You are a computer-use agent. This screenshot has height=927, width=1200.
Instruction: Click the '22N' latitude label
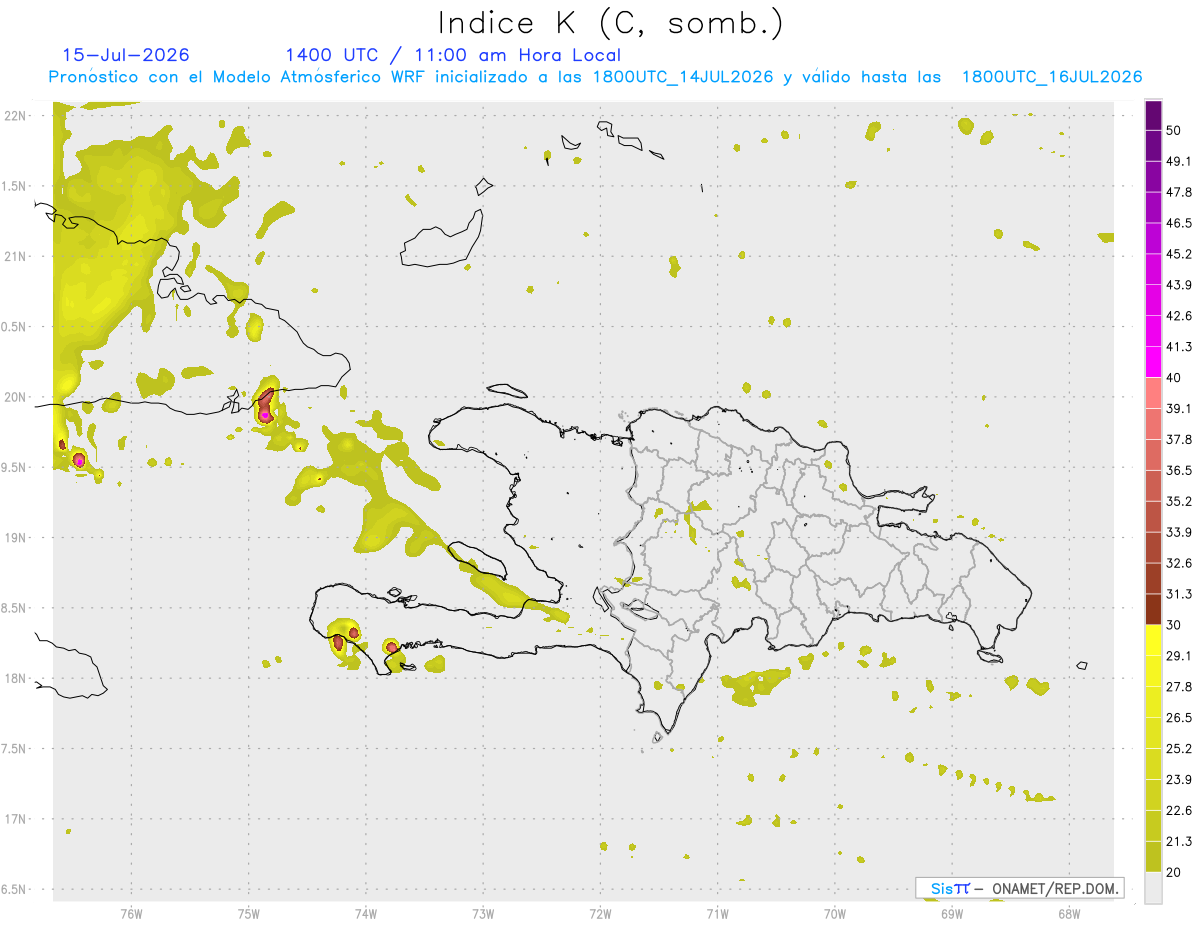16,116
